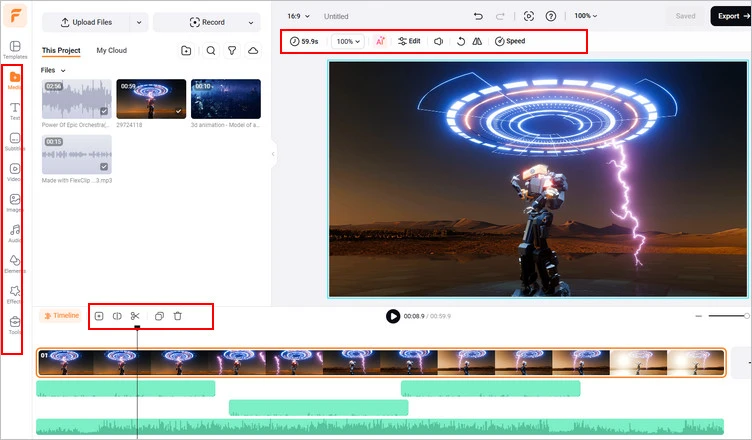Open the Audio sidebar panel
This screenshot has width=752, height=440.
point(15,233)
